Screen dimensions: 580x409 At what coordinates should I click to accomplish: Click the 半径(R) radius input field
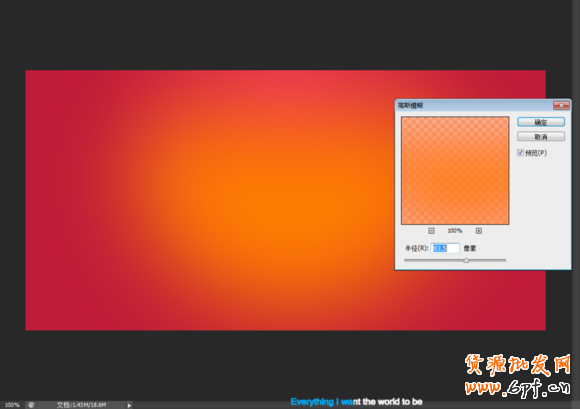[x=445, y=248]
